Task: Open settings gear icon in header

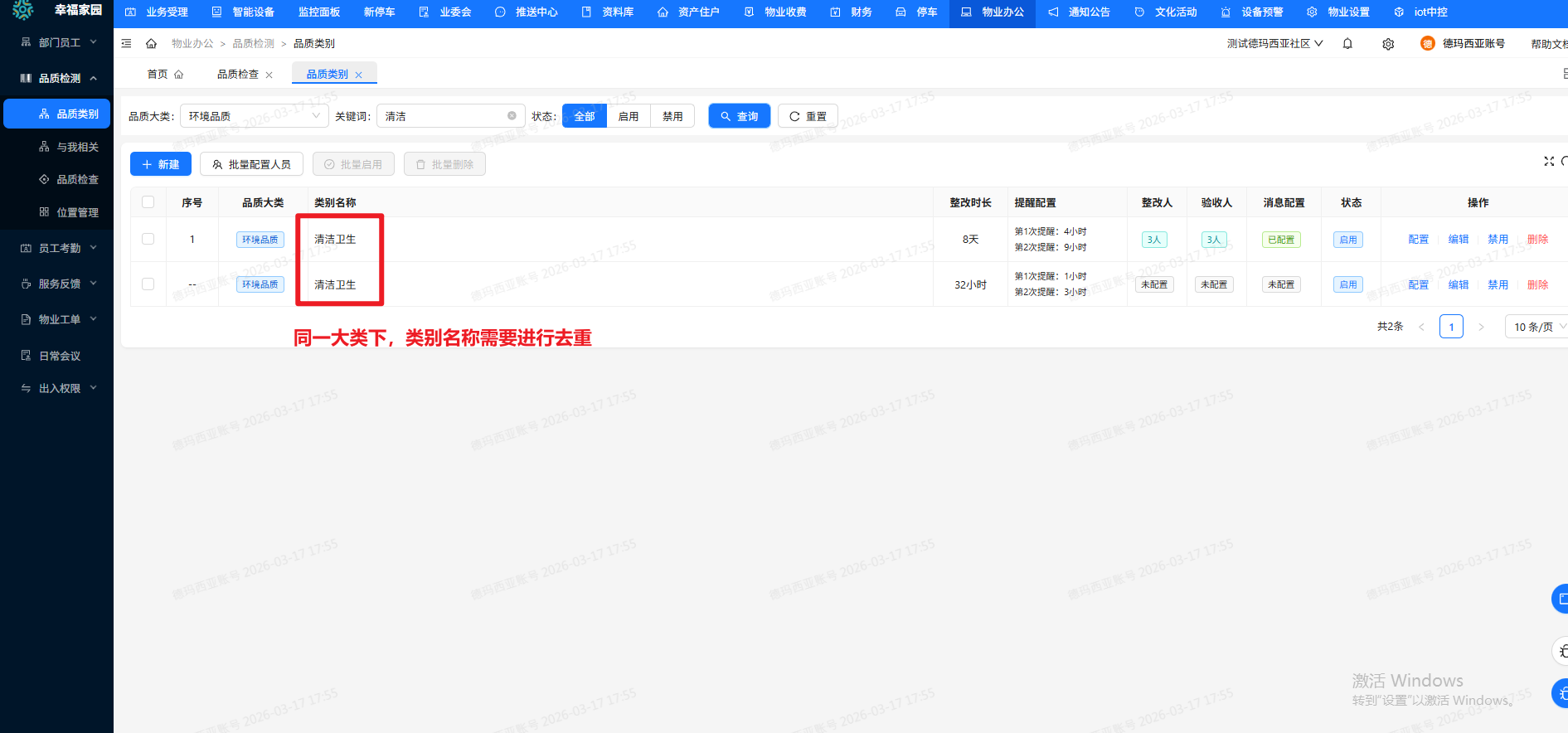Action: (1388, 44)
